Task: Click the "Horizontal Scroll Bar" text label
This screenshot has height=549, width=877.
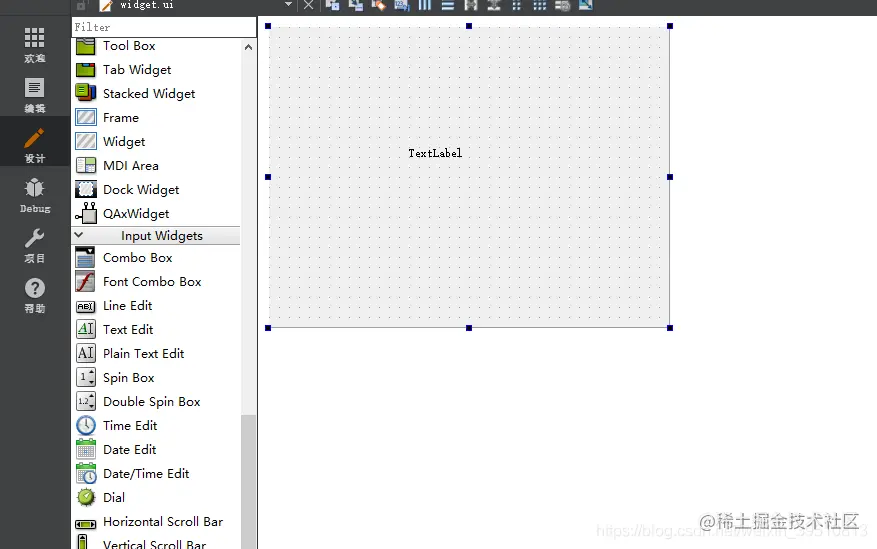Action: pyautogui.click(x=163, y=522)
